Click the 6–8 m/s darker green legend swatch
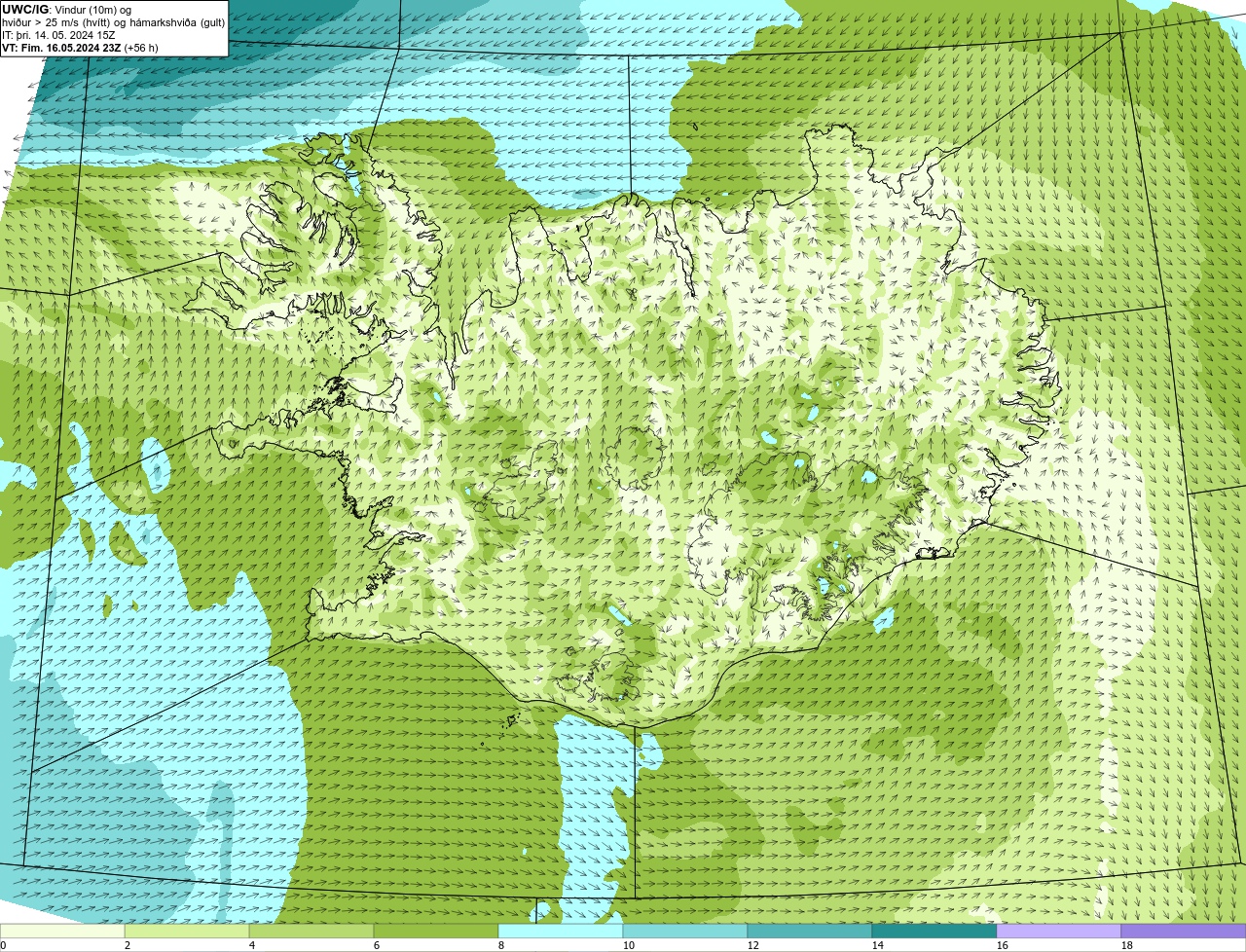This screenshot has height=952, width=1246. click(x=436, y=931)
